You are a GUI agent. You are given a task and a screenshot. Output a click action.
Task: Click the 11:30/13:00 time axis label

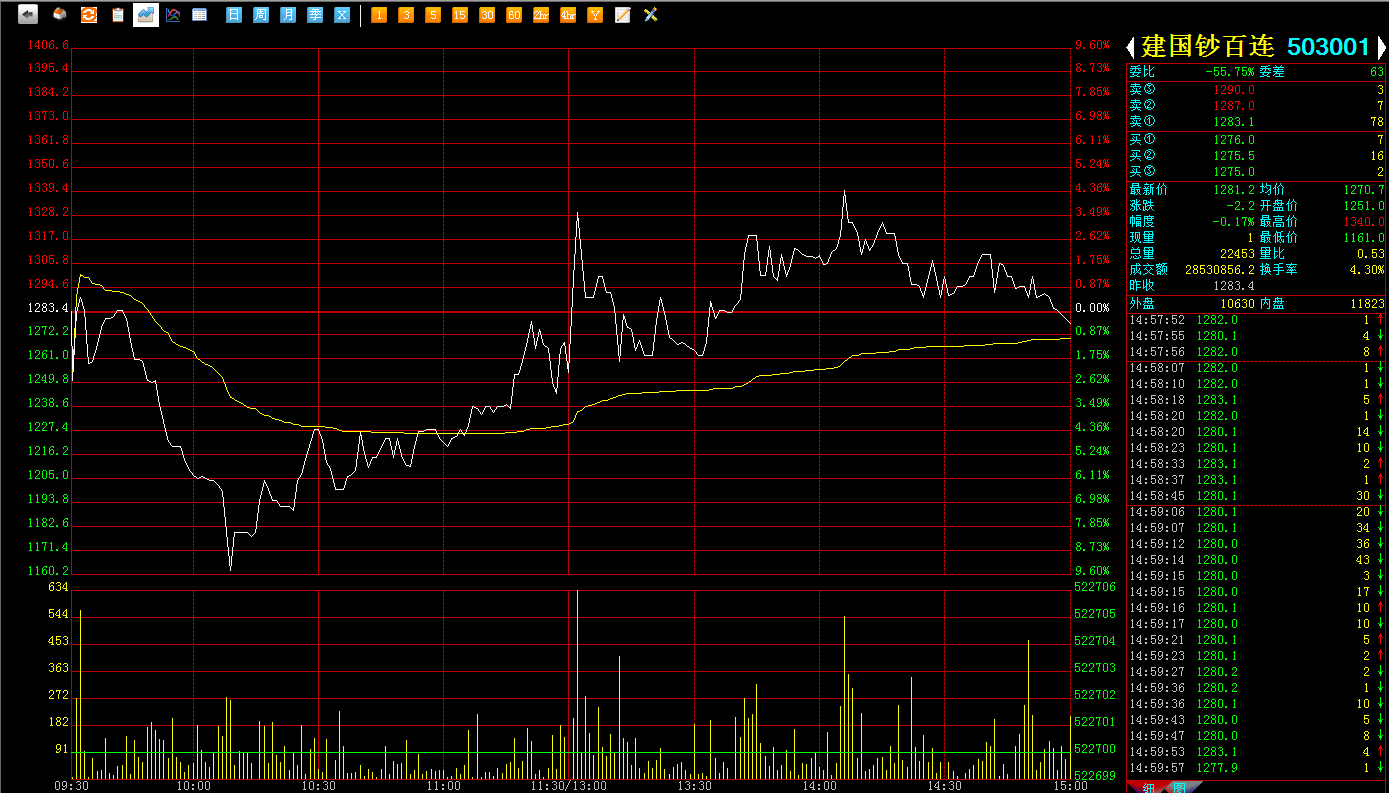569,786
